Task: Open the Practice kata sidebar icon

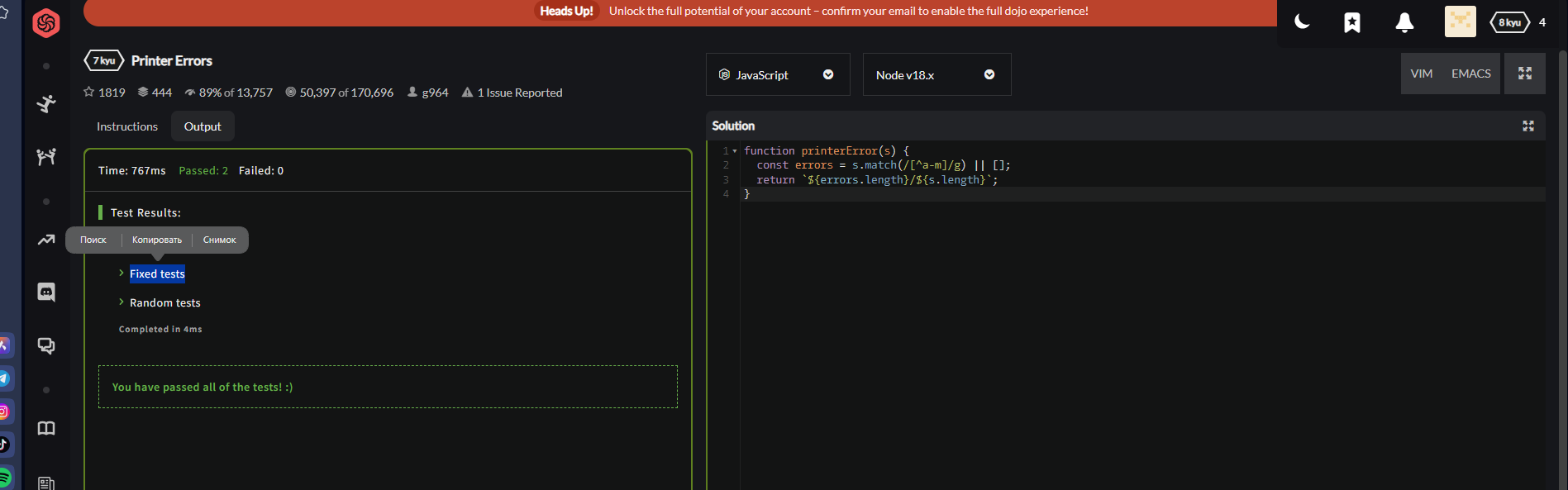Action: [x=46, y=103]
